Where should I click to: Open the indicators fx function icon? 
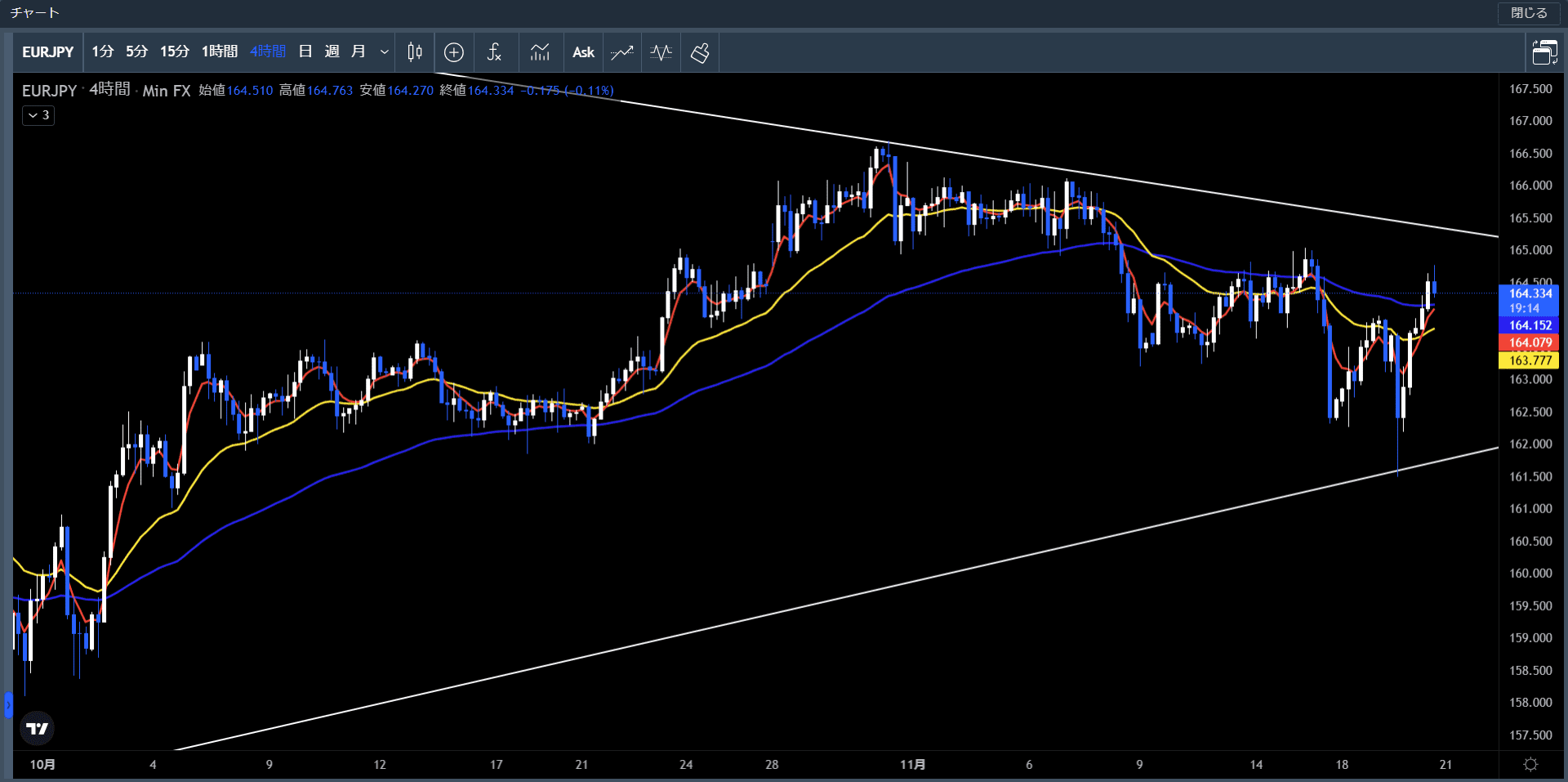tap(494, 52)
